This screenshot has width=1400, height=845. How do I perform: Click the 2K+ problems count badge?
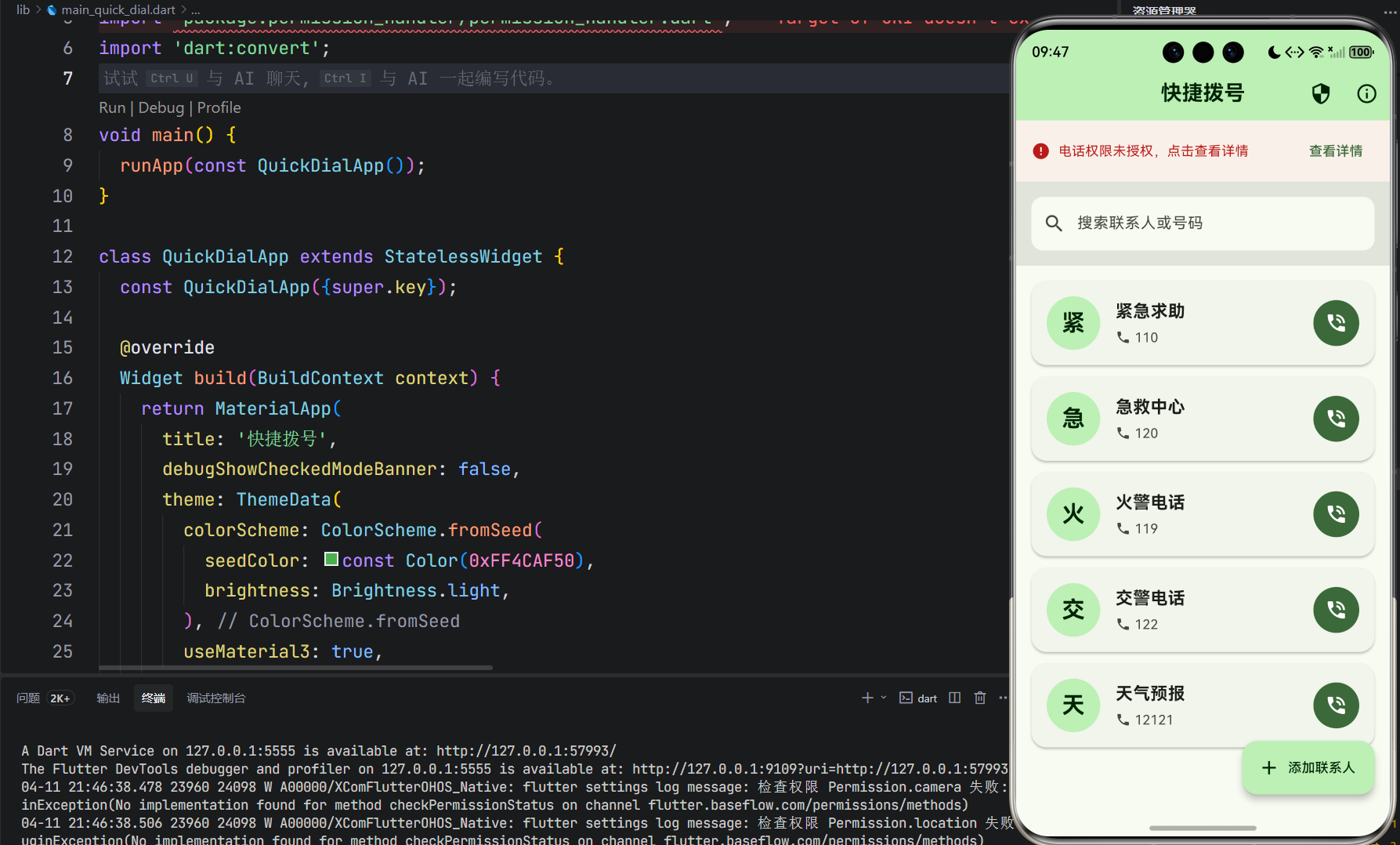tap(60, 698)
